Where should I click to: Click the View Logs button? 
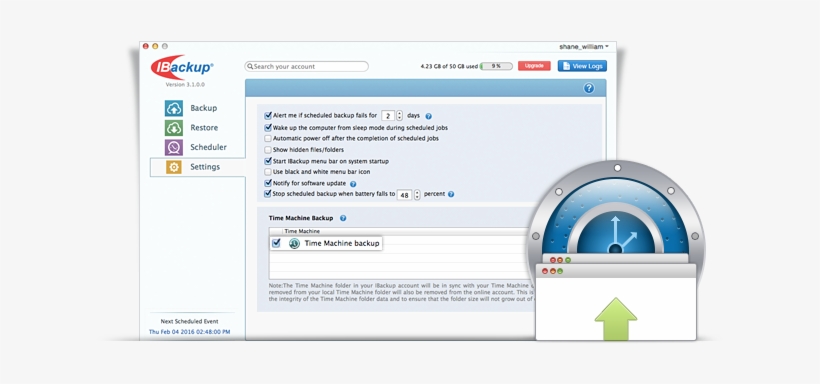582,66
